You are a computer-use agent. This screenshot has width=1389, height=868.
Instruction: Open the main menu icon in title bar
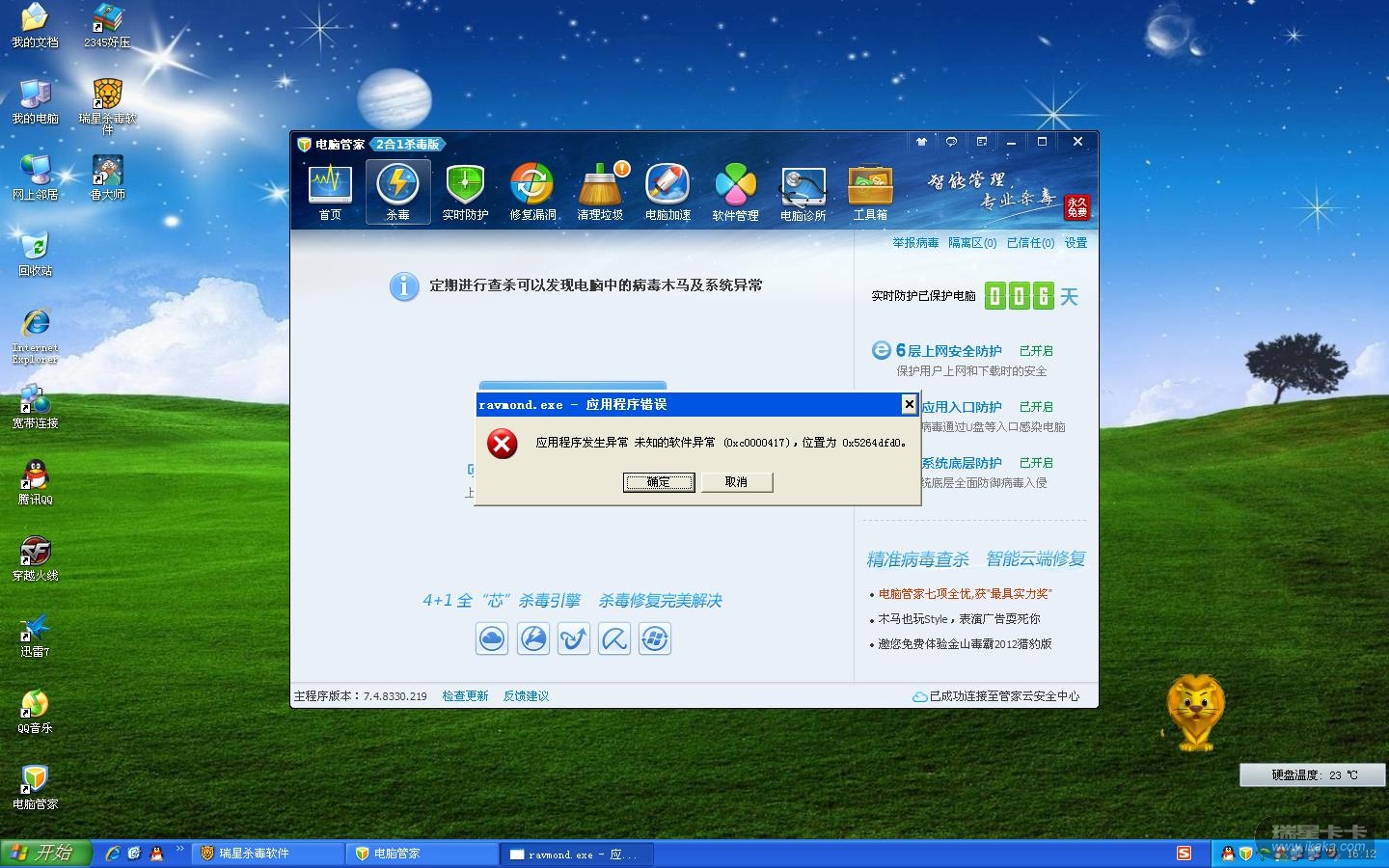tap(982, 142)
